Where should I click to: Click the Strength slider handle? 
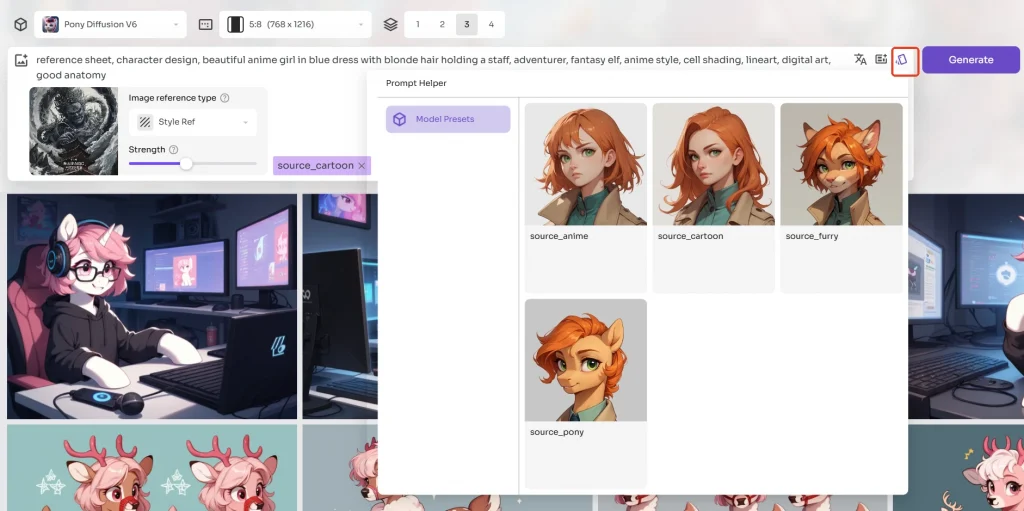point(186,163)
